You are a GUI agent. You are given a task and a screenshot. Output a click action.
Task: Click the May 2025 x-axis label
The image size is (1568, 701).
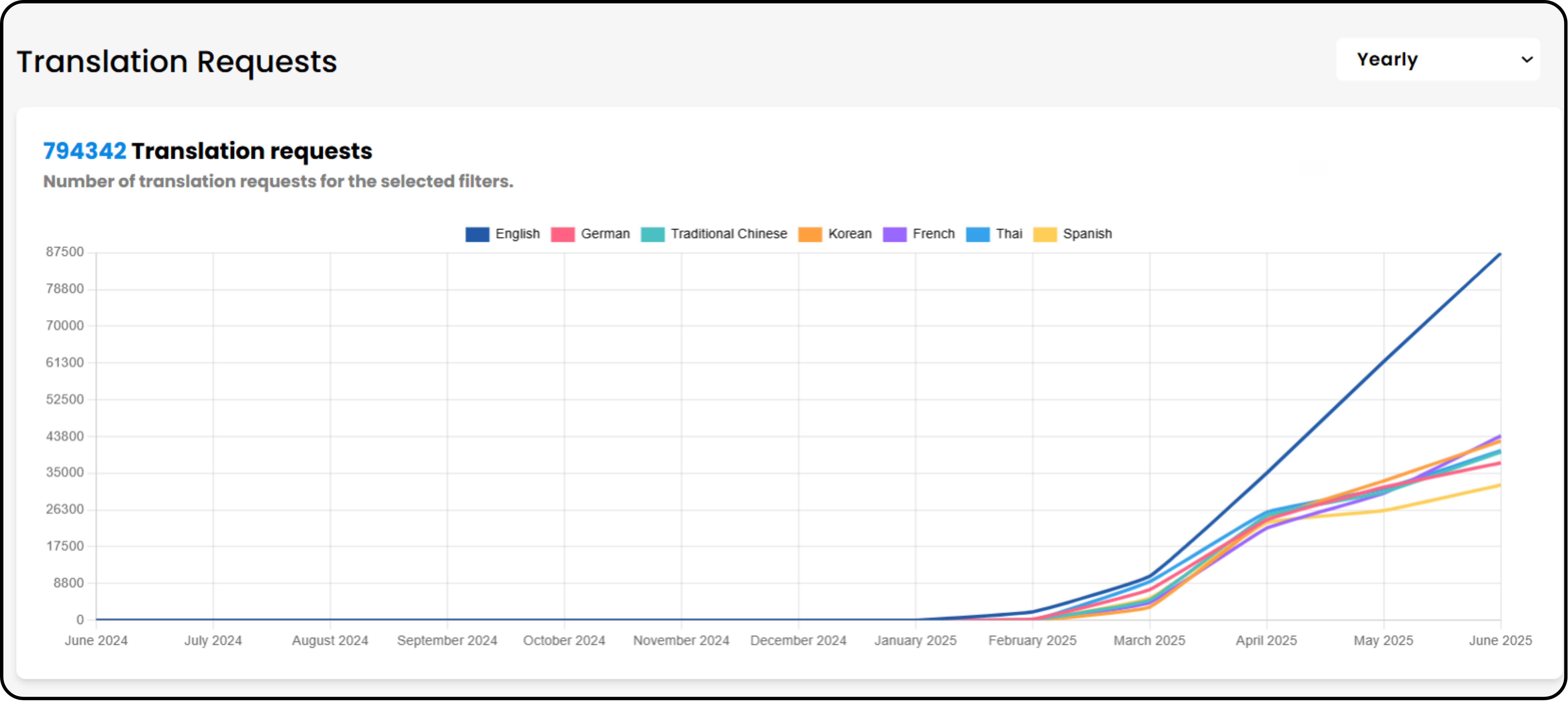(1383, 640)
